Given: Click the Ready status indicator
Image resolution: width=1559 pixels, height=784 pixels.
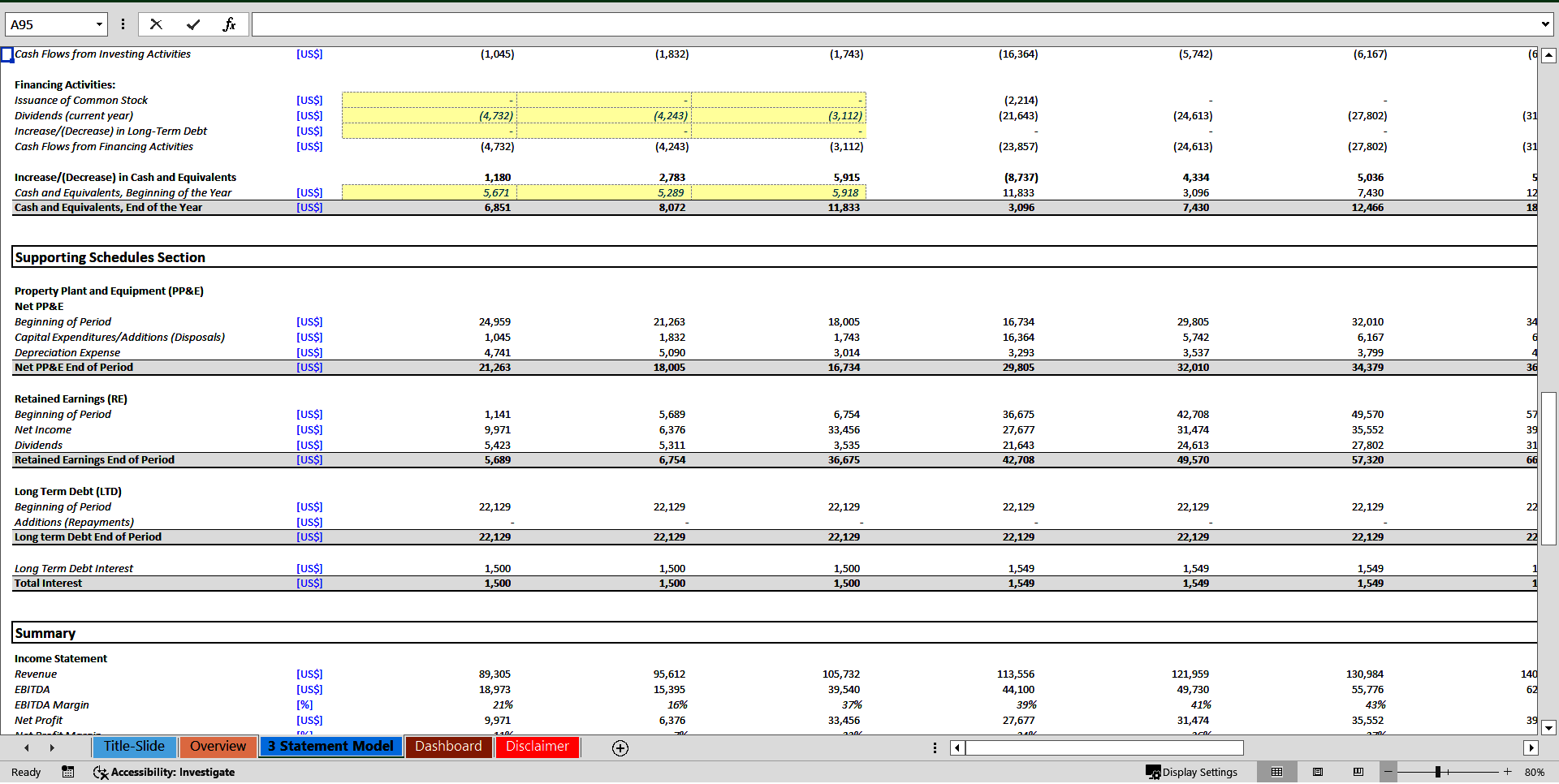Looking at the screenshot, I should (x=26, y=772).
